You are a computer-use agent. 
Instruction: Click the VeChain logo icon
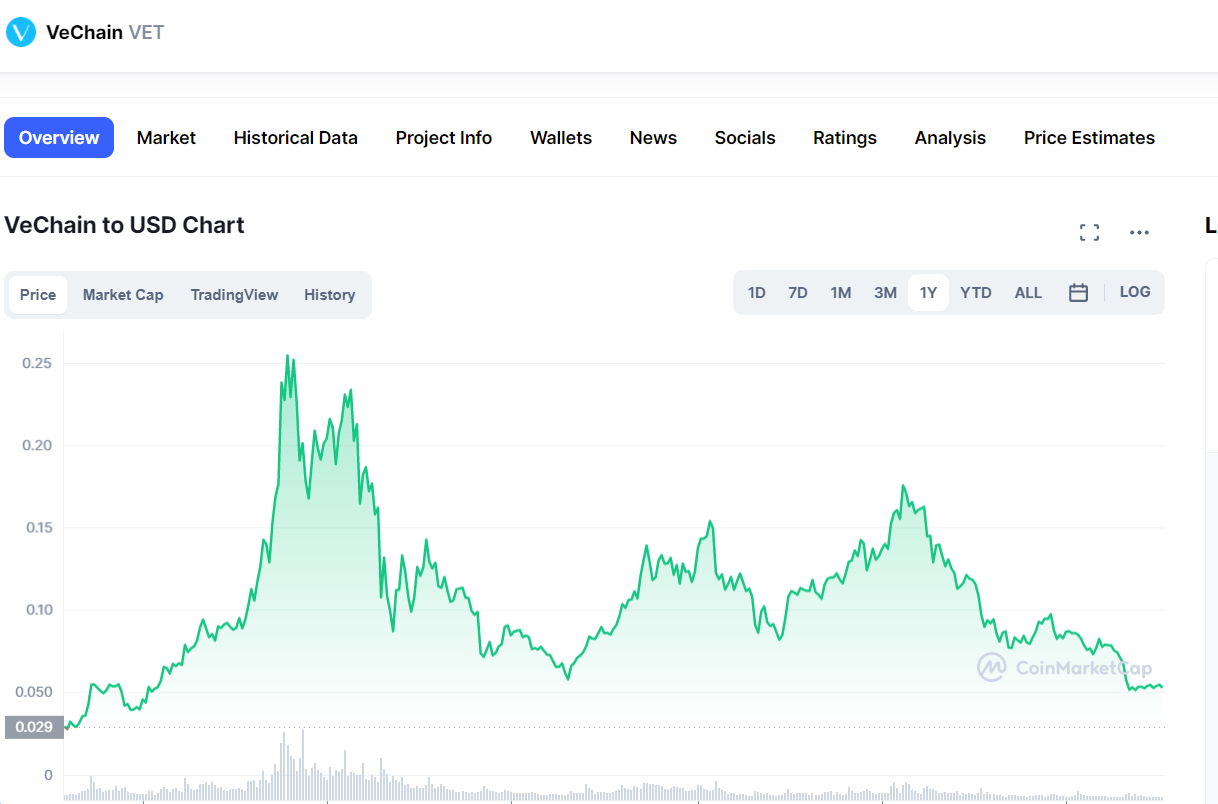point(20,32)
